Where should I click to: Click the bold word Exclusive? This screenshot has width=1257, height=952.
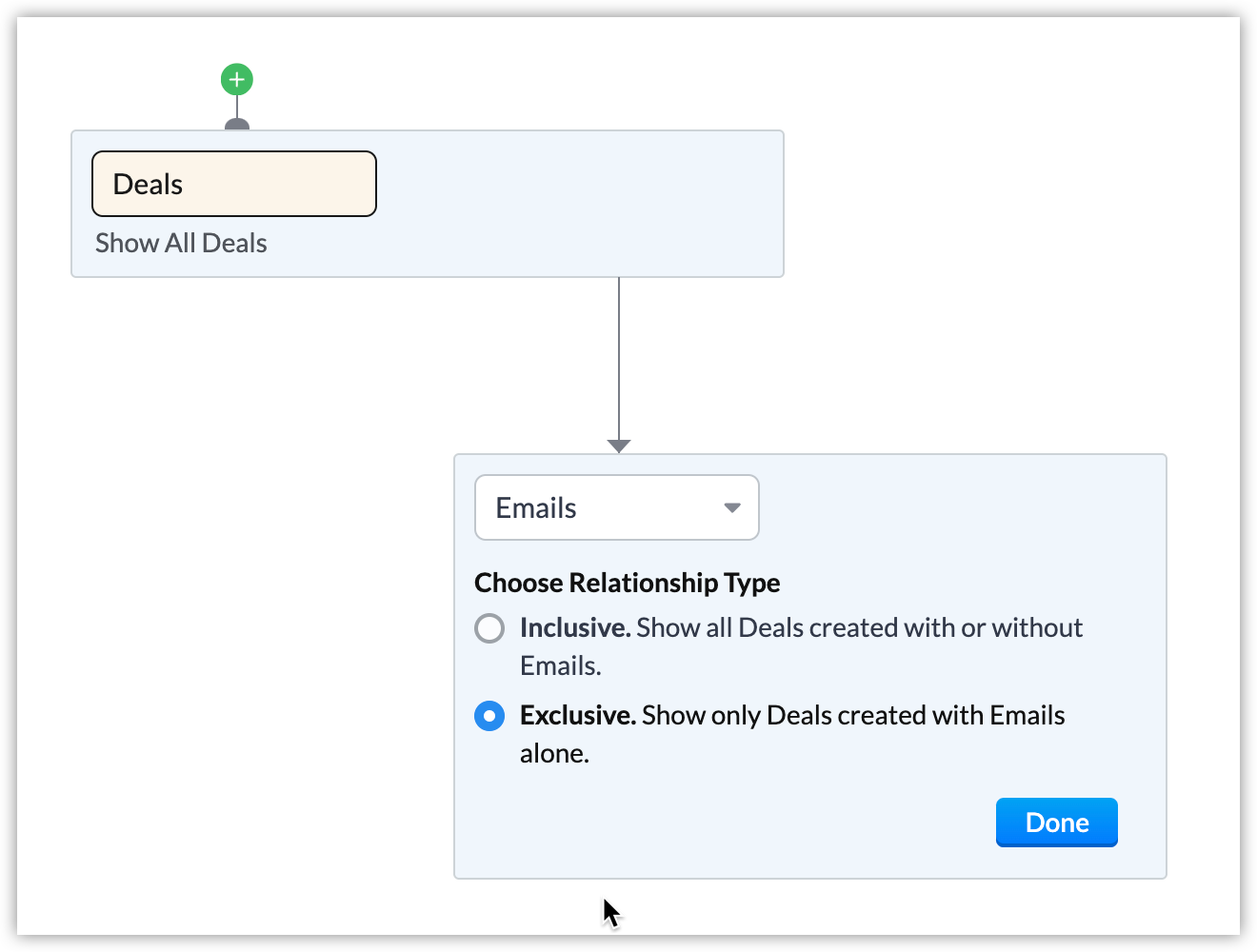(577, 716)
